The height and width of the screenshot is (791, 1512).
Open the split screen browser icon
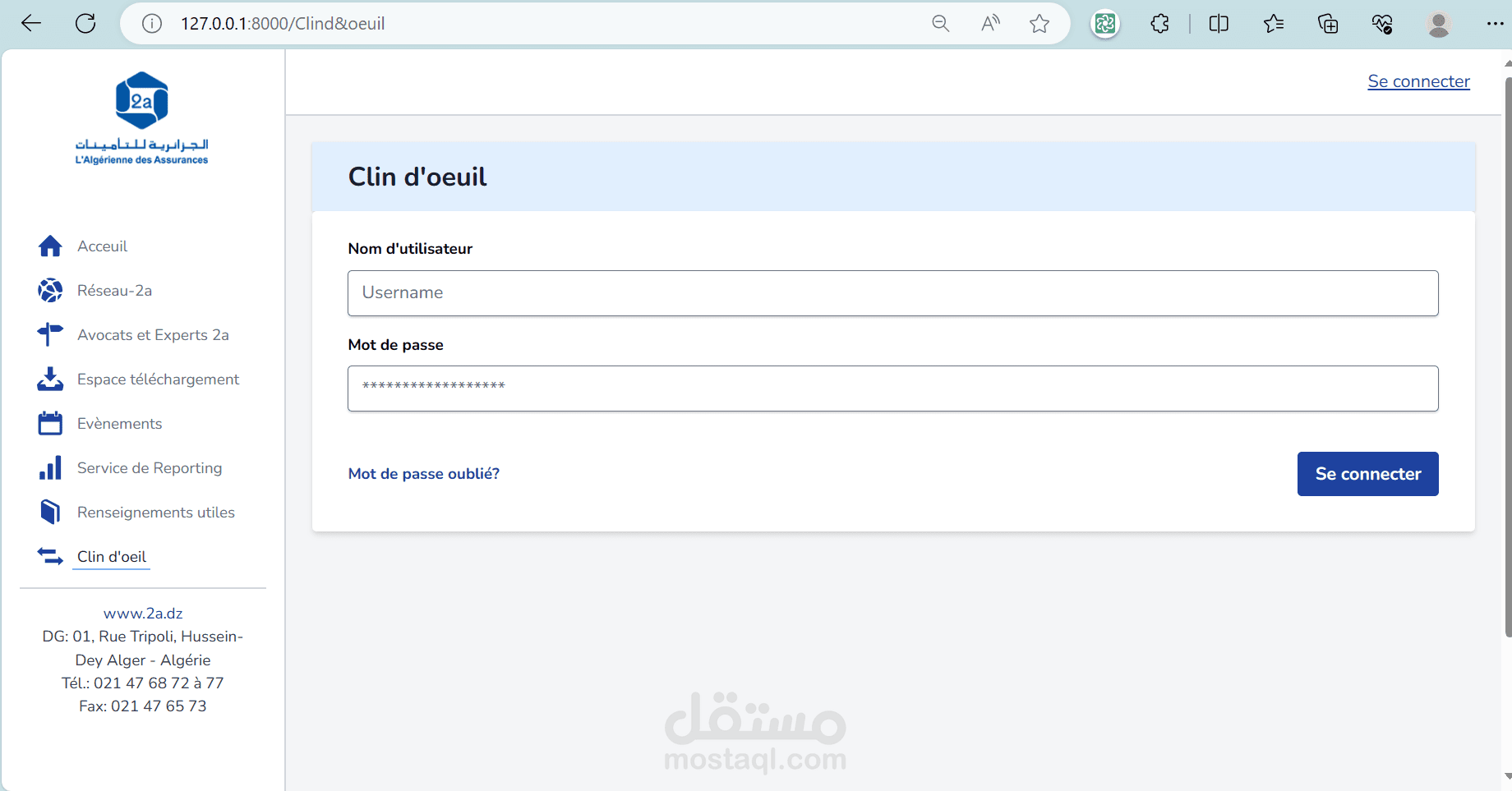click(1219, 23)
